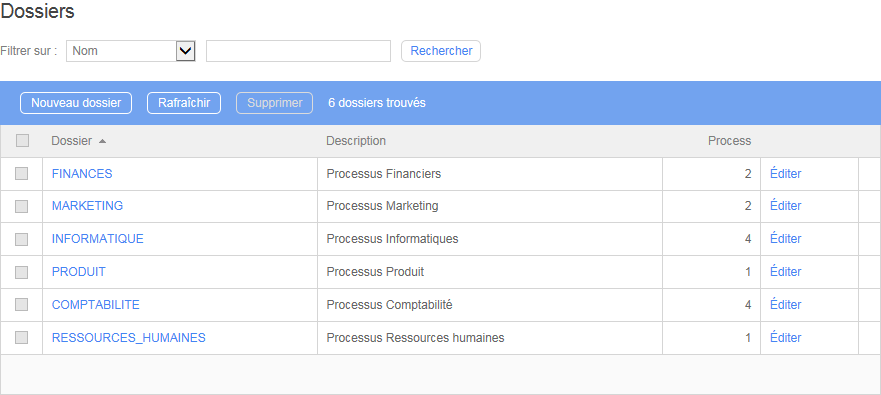
Task: Tick the select-all header checkbox
Action: click(22, 140)
